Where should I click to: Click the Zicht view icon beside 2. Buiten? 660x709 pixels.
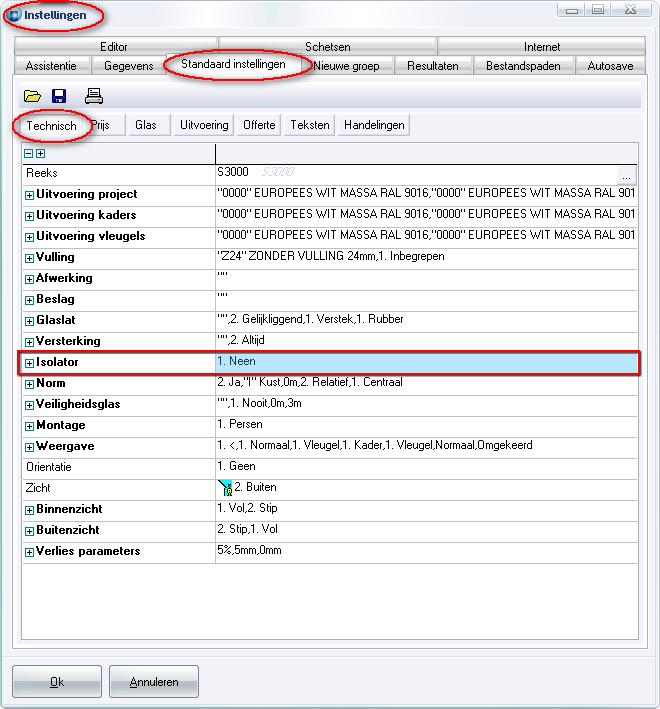[x=225, y=488]
